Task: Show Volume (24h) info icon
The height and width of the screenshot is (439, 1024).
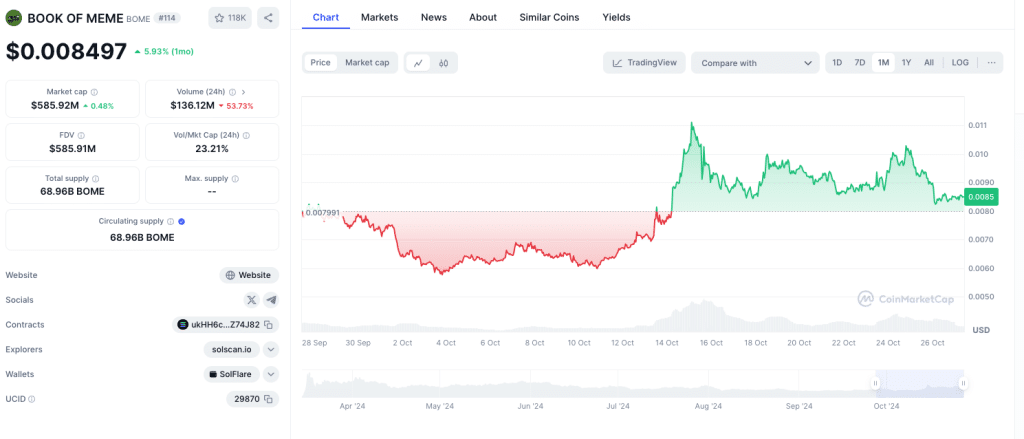Action: click(232, 92)
